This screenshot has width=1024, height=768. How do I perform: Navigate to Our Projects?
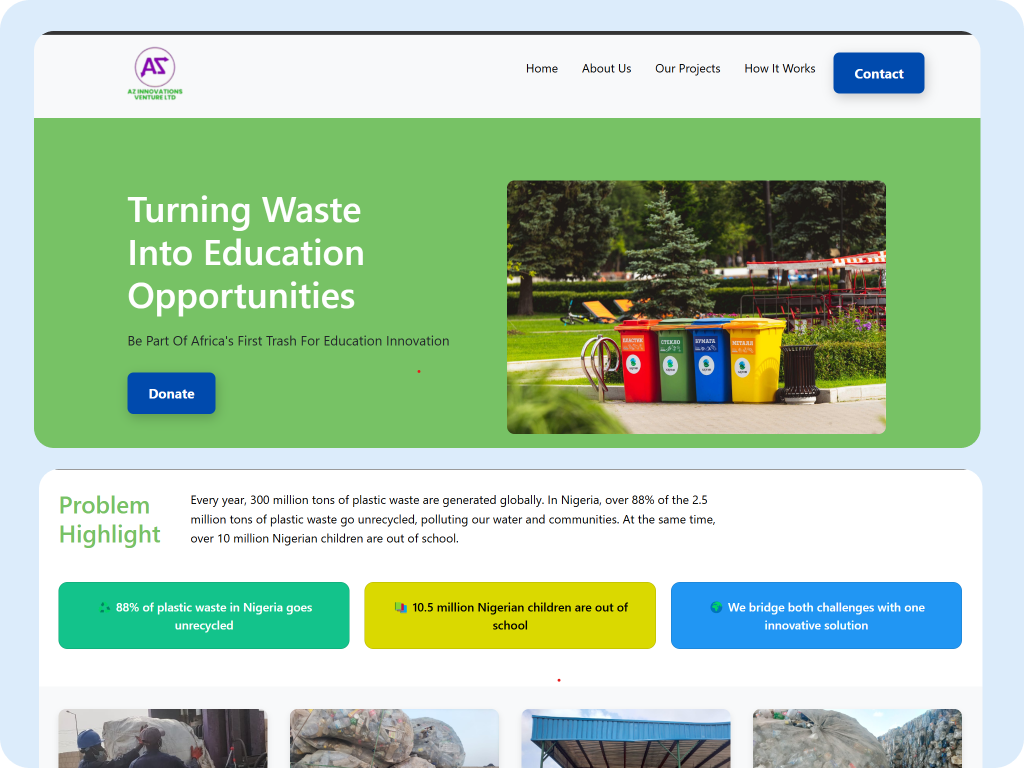click(x=687, y=69)
